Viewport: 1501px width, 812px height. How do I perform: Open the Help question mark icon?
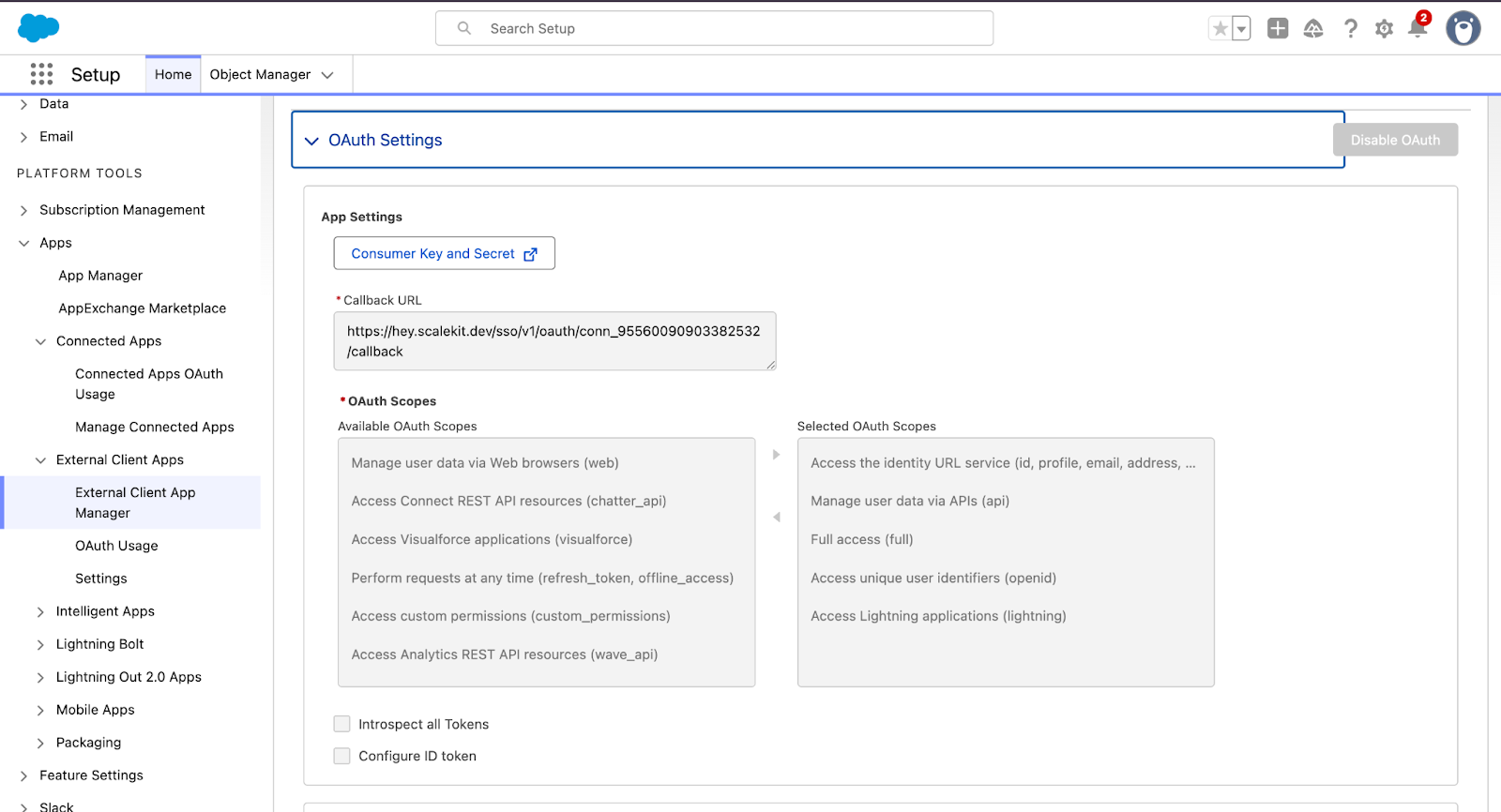pos(1350,29)
